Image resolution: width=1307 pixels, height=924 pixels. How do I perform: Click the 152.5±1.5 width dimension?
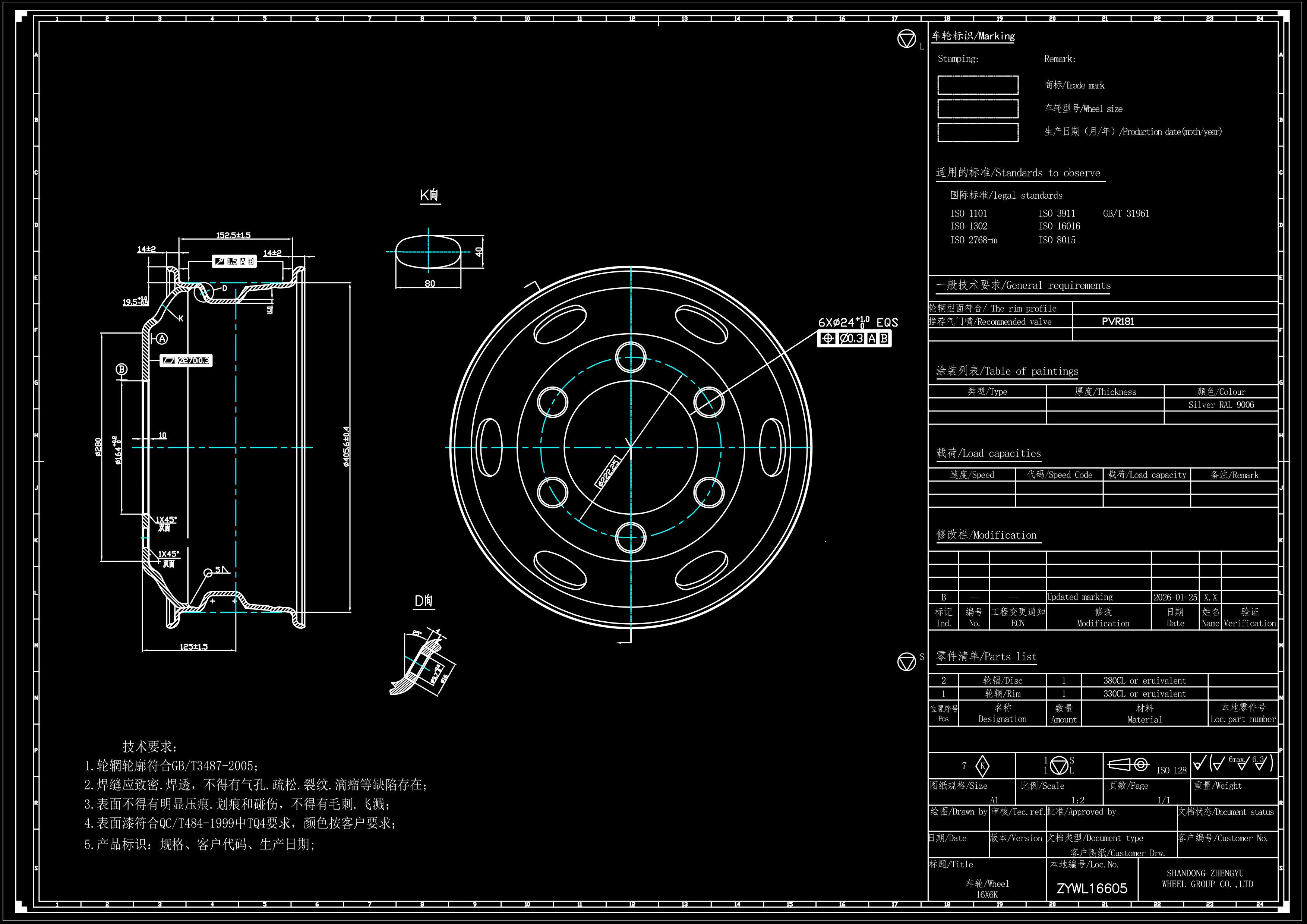(233, 235)
